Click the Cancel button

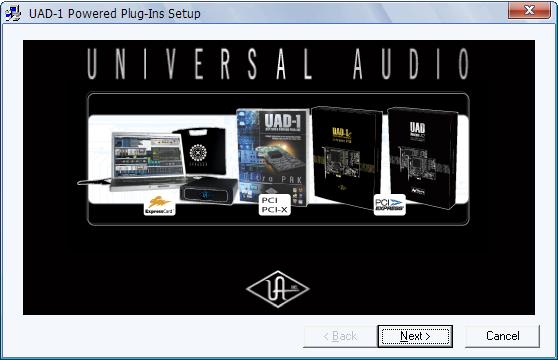(x=502, y=336)
